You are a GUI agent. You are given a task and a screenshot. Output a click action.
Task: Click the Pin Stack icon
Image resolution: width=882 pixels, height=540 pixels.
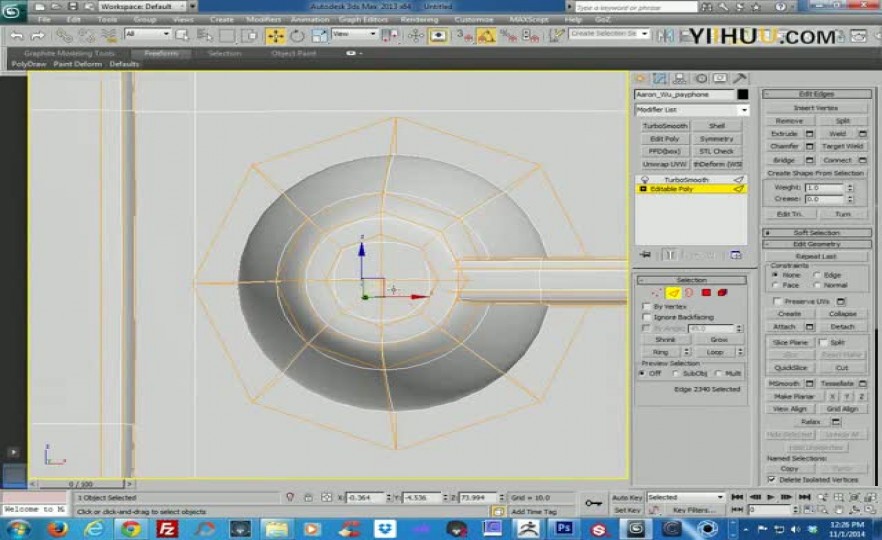pyautogui.click(x=645, y=255)
